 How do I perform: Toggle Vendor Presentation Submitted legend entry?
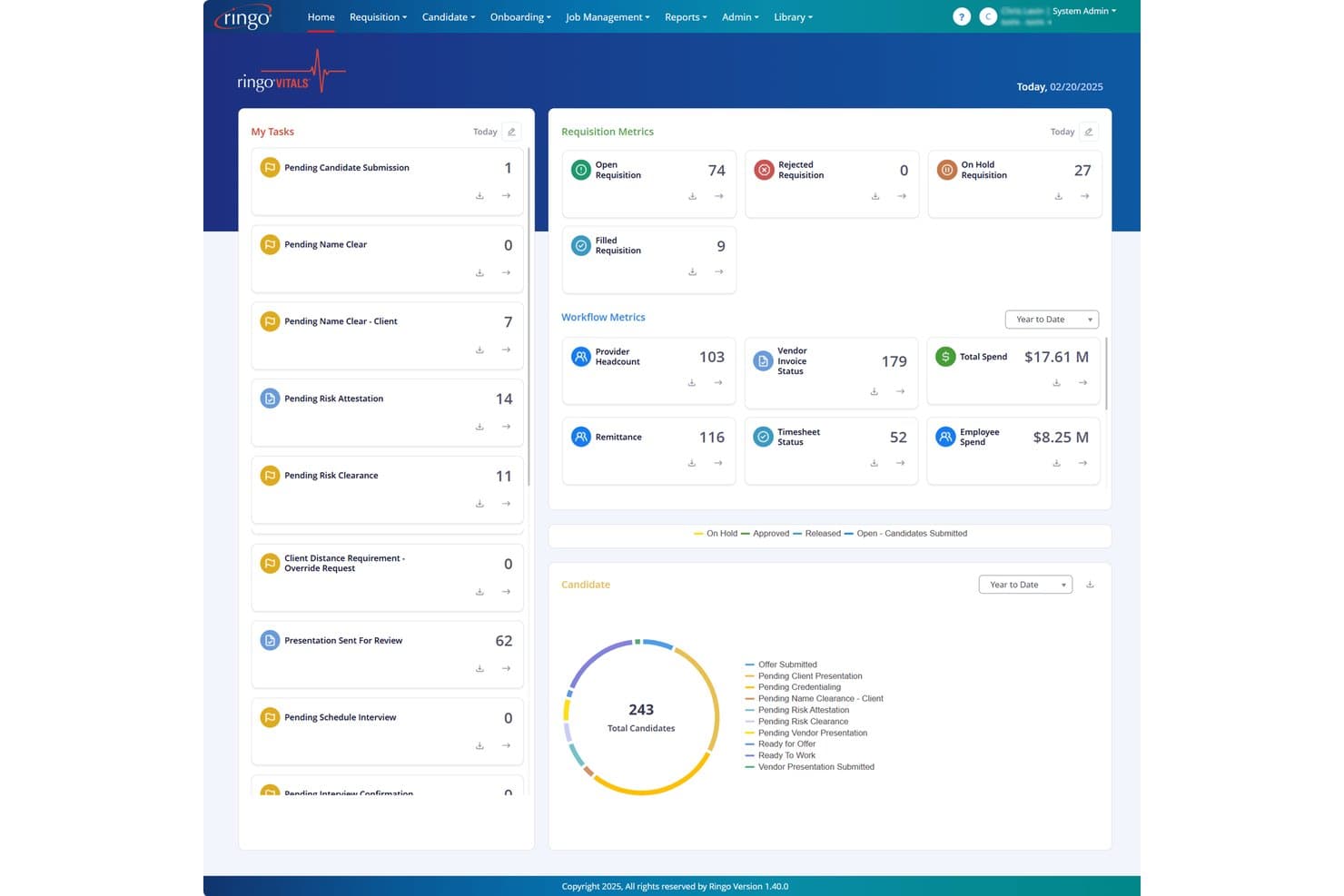[809, 767]
